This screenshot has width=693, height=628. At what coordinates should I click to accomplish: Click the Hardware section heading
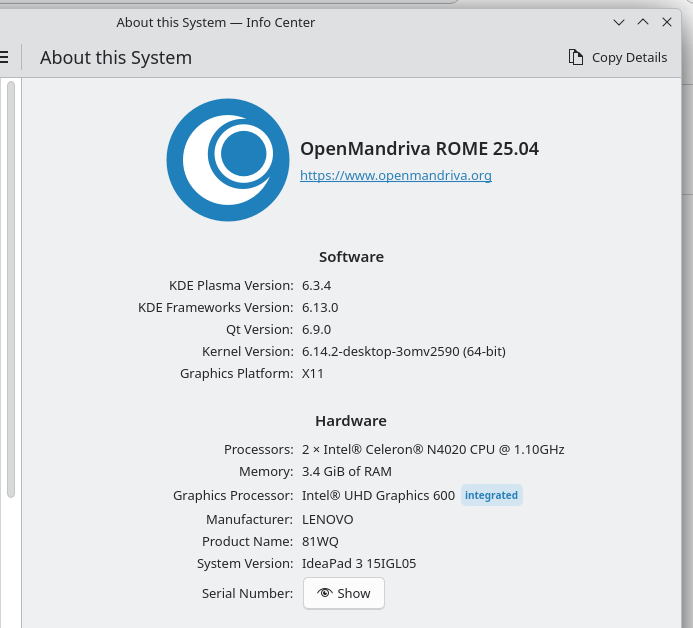pos(351,421)
